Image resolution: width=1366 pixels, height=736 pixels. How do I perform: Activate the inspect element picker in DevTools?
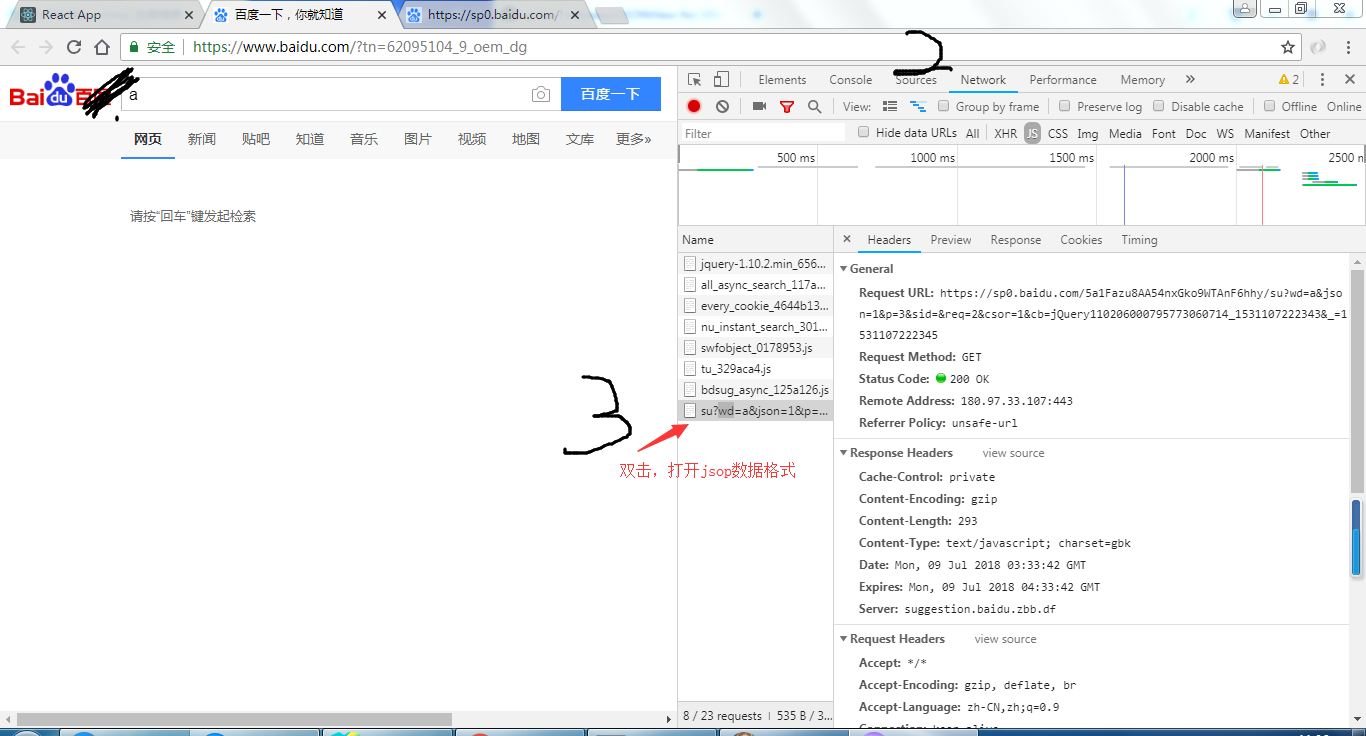[695, 80]
